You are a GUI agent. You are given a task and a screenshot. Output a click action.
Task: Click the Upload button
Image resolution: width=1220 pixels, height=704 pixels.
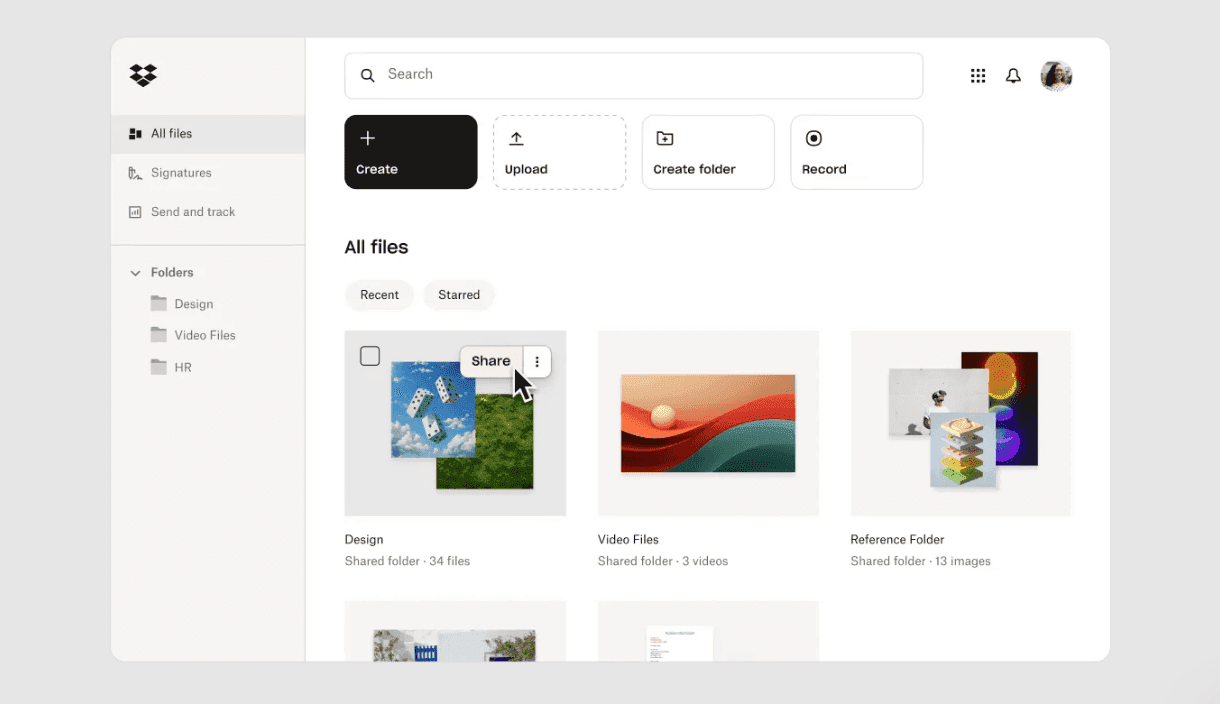click(x=559, y=152)
